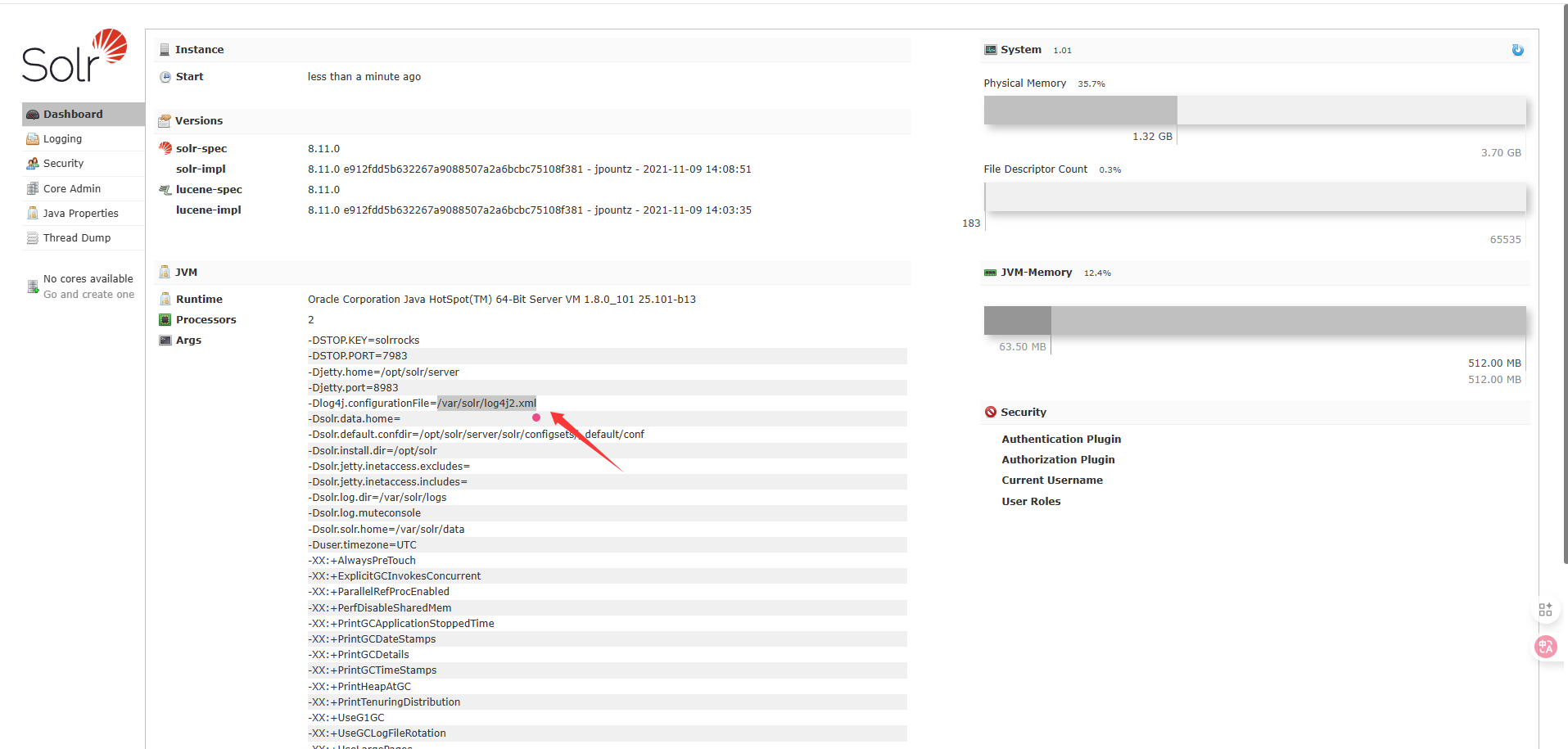The height and width of the screenshot is (749, 1568).
Task: Click the Logging icon in sidebar
Action: tap(33, 139)
